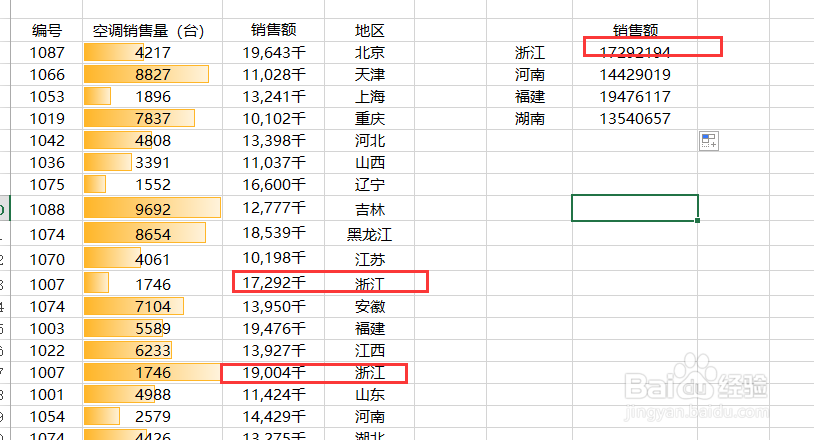Image resolution: width=814 pixels, height=440 pixels.
Task: Click the sales value 19,643千
Action: click(274, 52)
